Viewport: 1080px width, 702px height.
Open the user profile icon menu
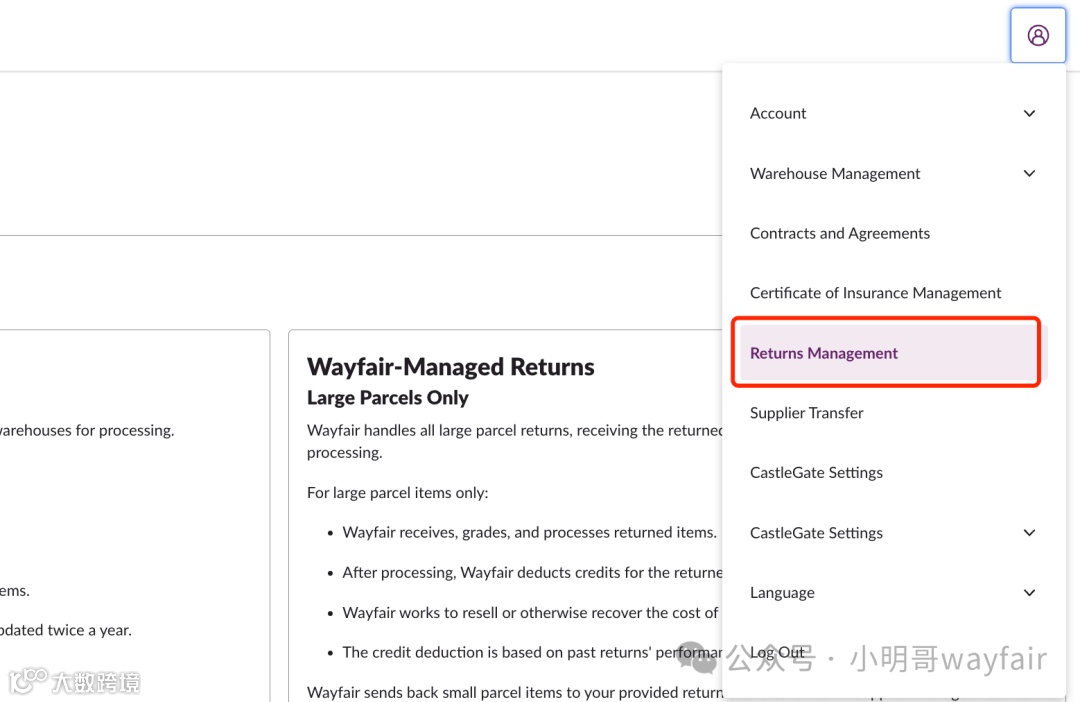(x=1037, y=35)
